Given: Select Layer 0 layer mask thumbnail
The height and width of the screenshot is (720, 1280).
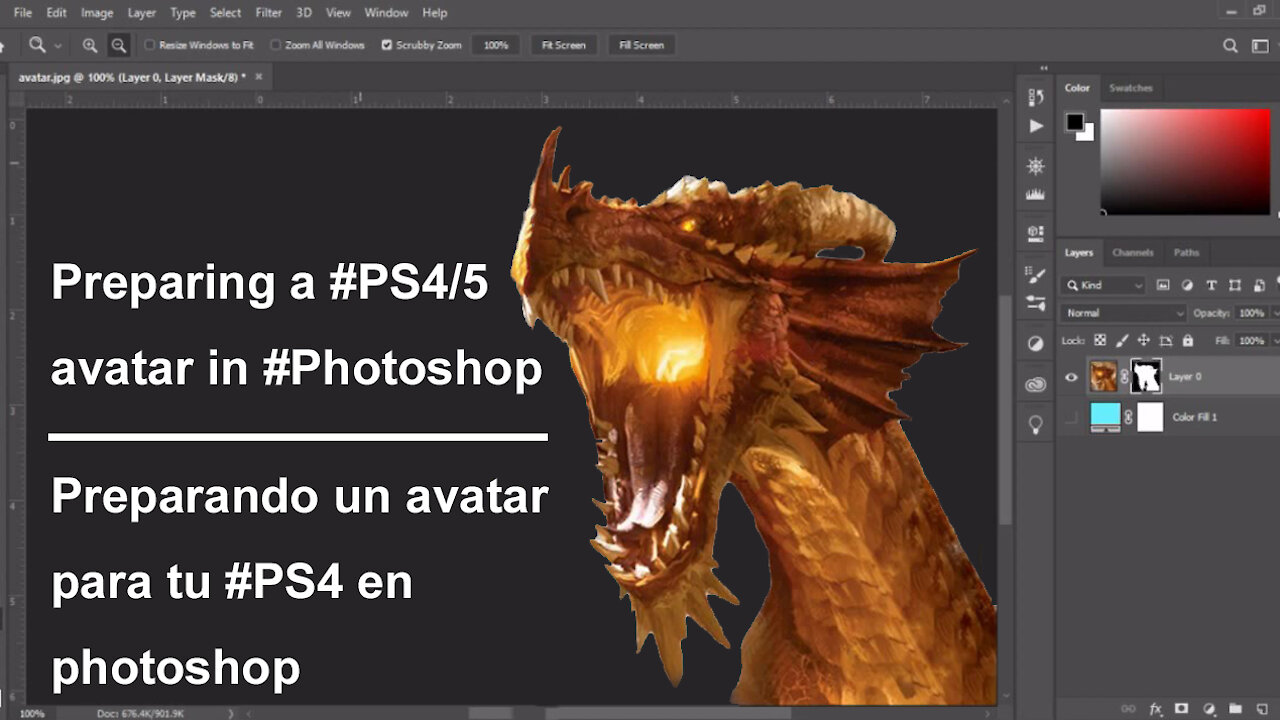Looking at the screenshot, I should pyautogui.click(x=1146, y=377).
